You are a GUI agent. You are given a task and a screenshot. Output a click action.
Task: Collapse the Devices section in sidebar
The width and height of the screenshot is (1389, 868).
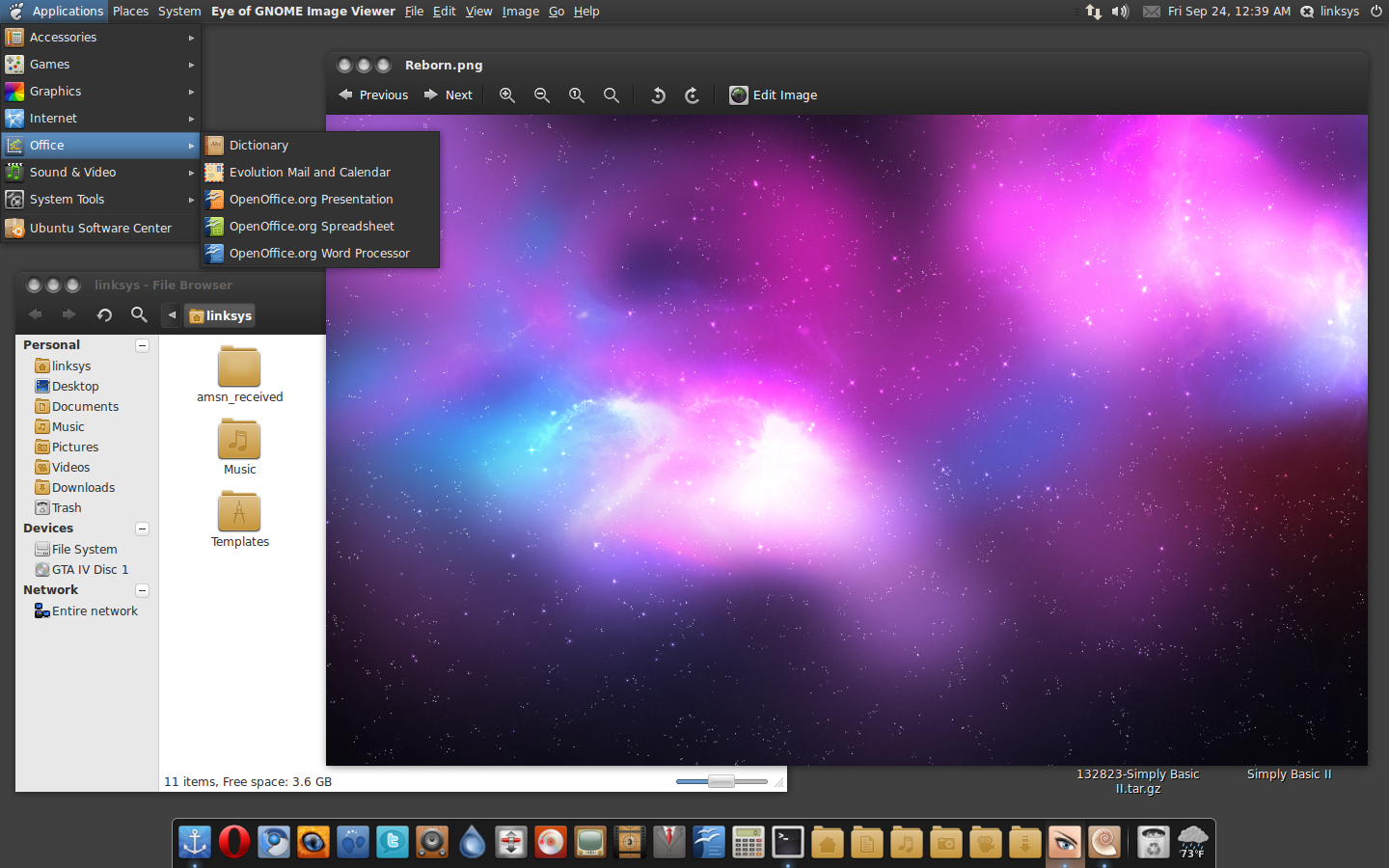click(x=142, y=529)
